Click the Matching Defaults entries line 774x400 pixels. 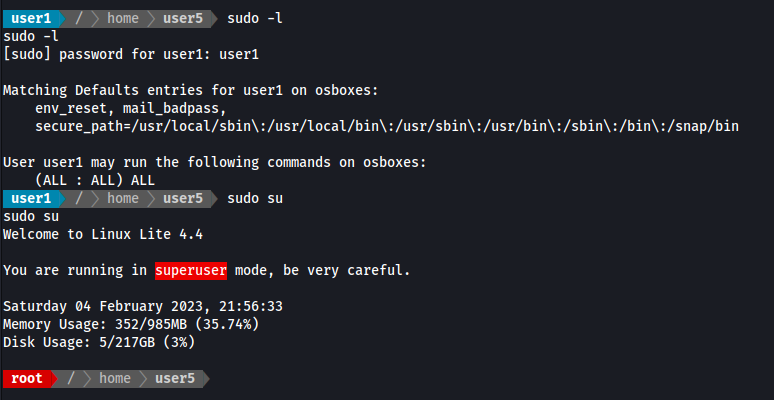(191, 90)
